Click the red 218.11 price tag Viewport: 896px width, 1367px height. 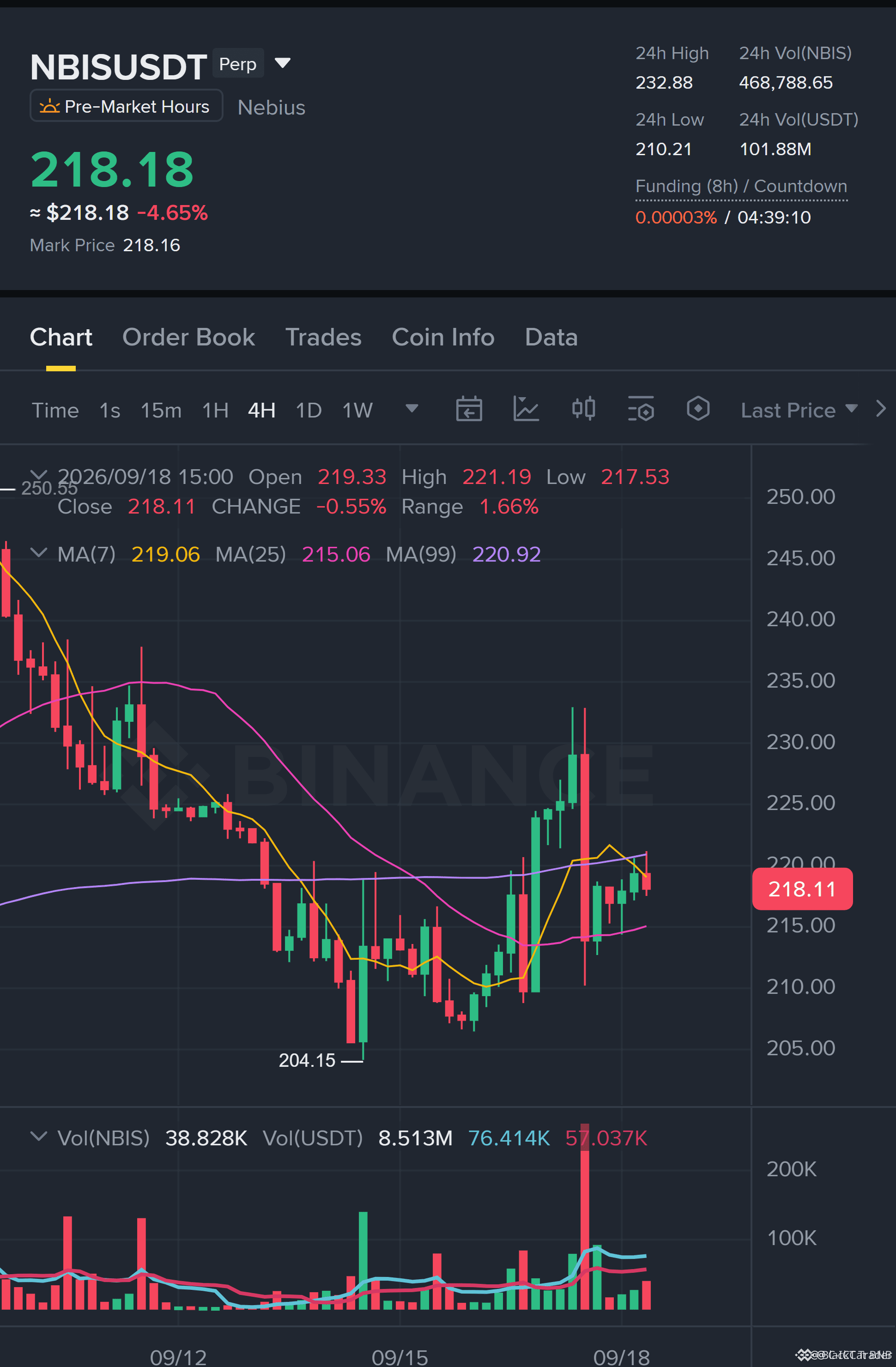click(x=802, y=889)
